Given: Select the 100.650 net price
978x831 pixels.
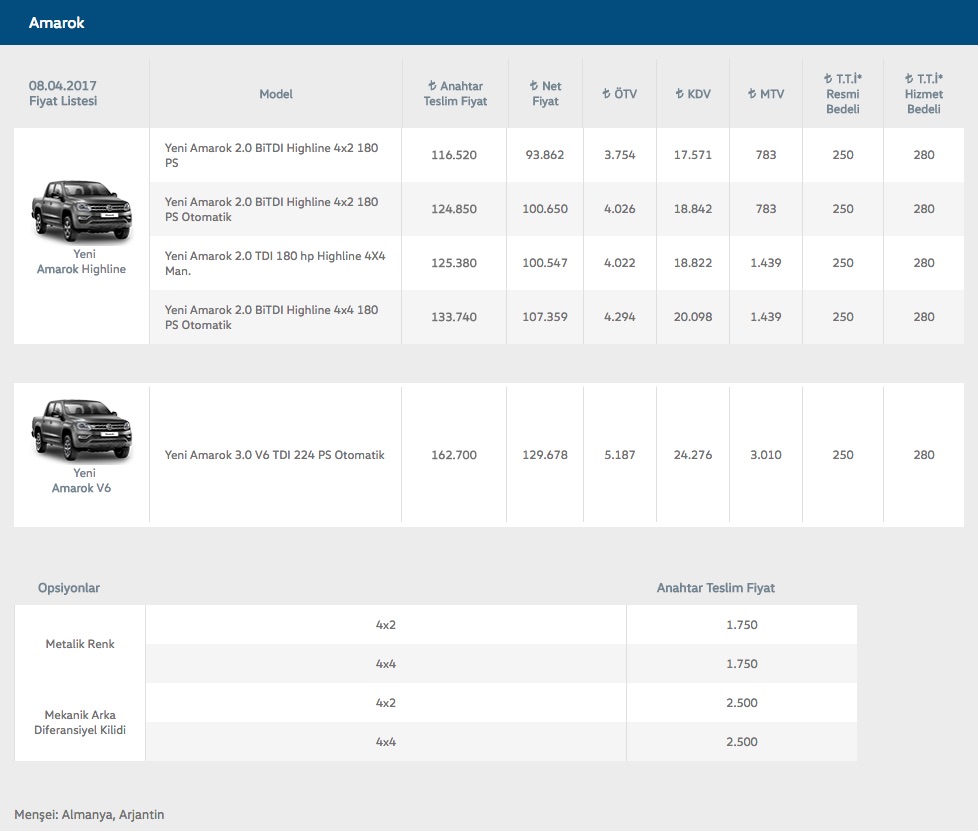Looking at the screenshot, I should 545,209.
